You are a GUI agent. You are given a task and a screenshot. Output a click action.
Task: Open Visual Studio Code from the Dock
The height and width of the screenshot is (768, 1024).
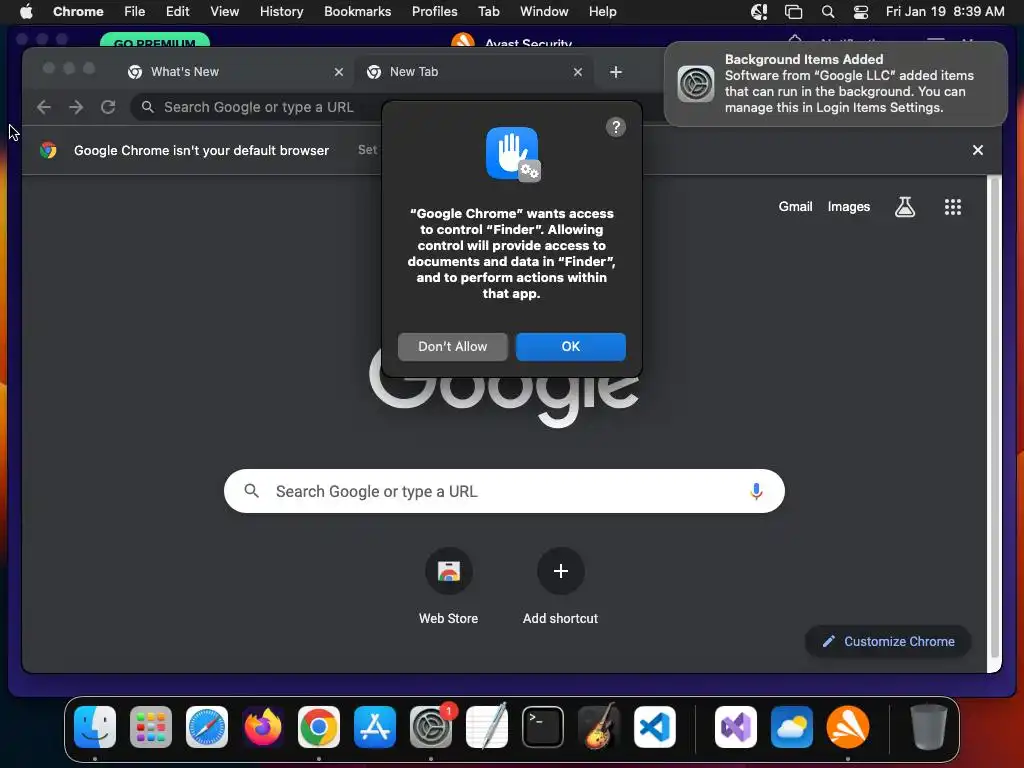pos(654,727)
